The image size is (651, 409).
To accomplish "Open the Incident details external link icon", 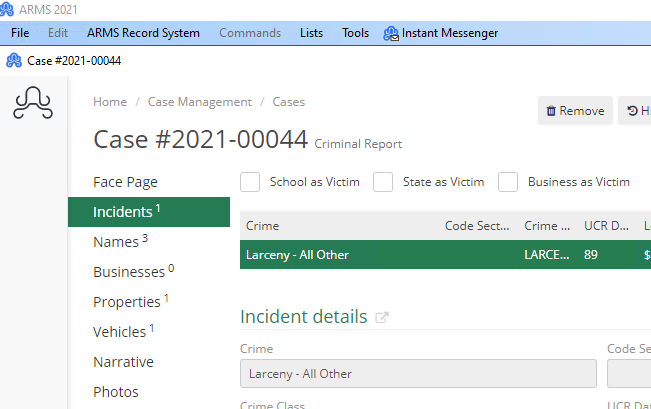I will click(381, 318).
